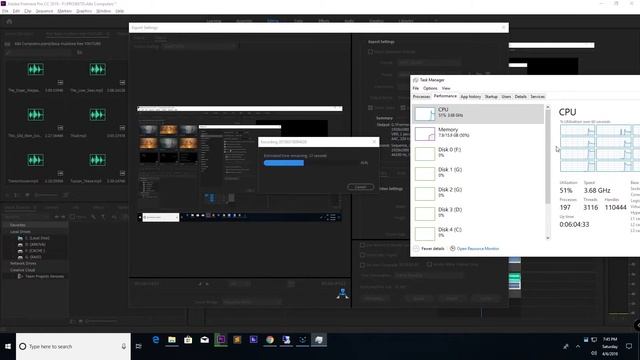Open the Markers menu in Premiere Pro
This screenshot has height=360, width=640.
[64, 11]
